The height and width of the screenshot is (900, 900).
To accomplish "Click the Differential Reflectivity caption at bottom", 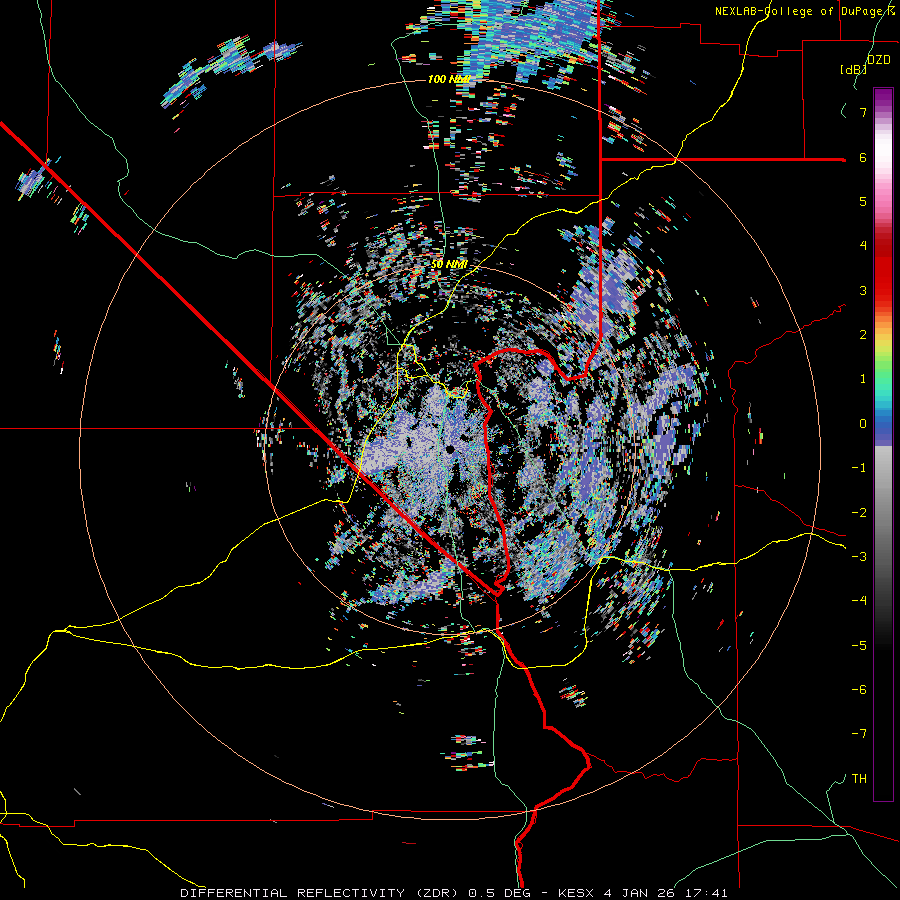I will click(453, 893).
